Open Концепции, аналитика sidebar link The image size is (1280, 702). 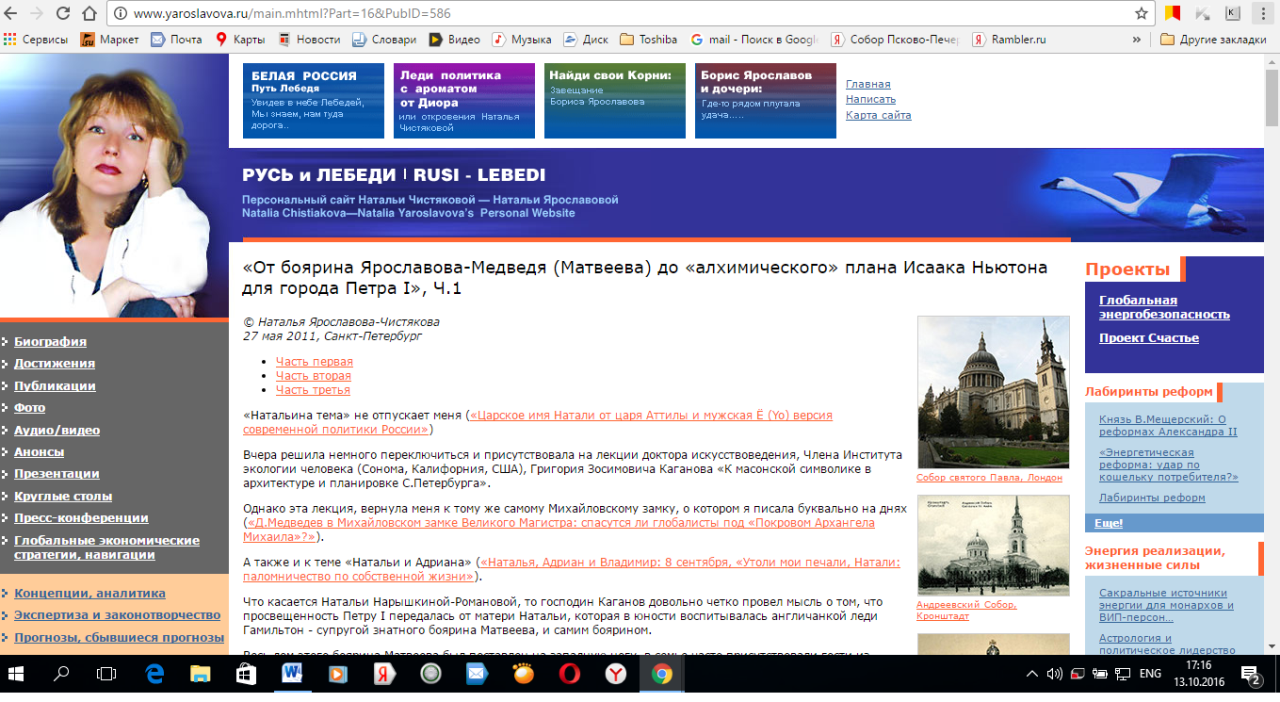point(90,593)
